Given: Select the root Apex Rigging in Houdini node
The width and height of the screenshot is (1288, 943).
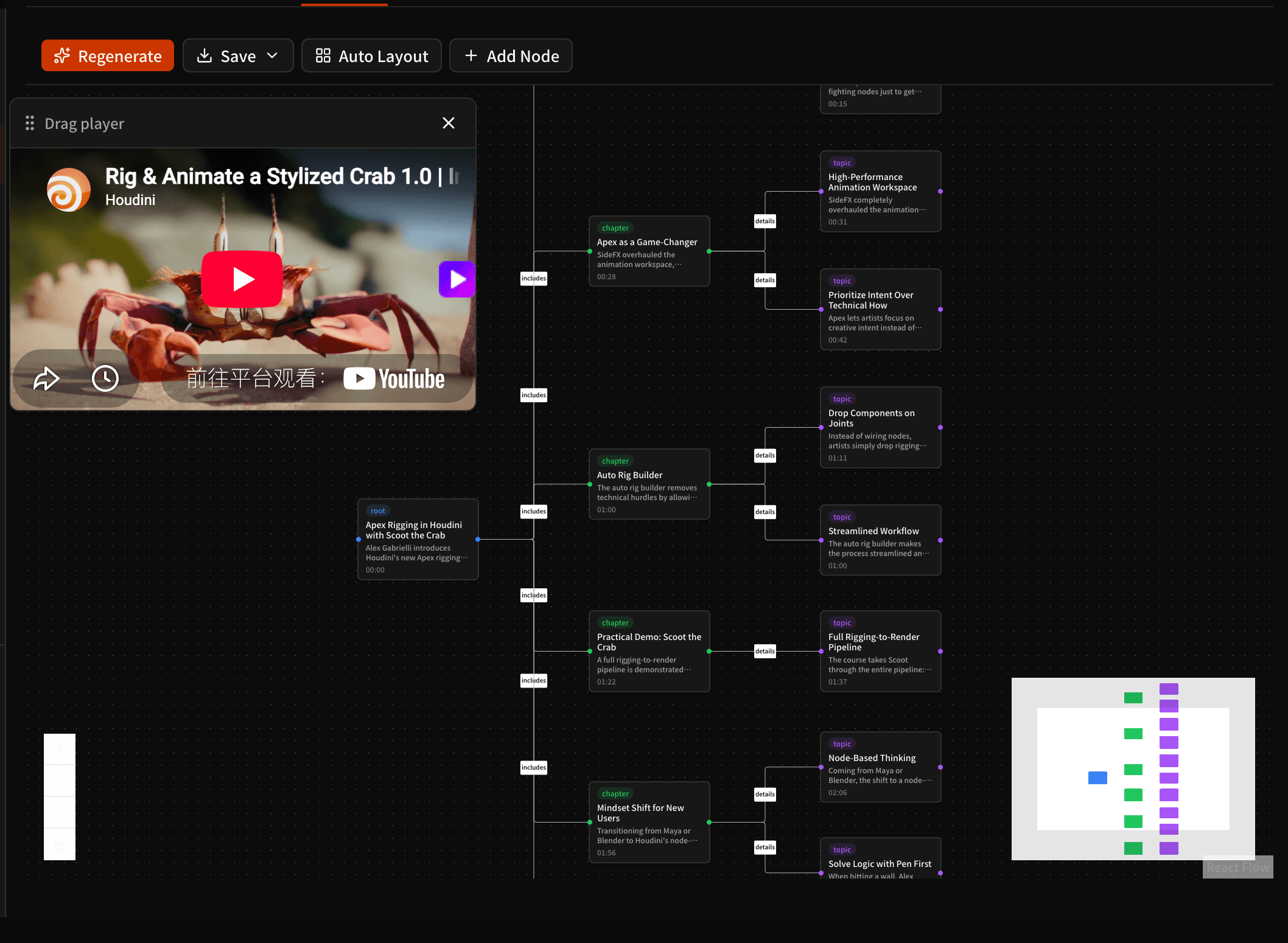Looking at the screenshot, I should click(418, 540).
